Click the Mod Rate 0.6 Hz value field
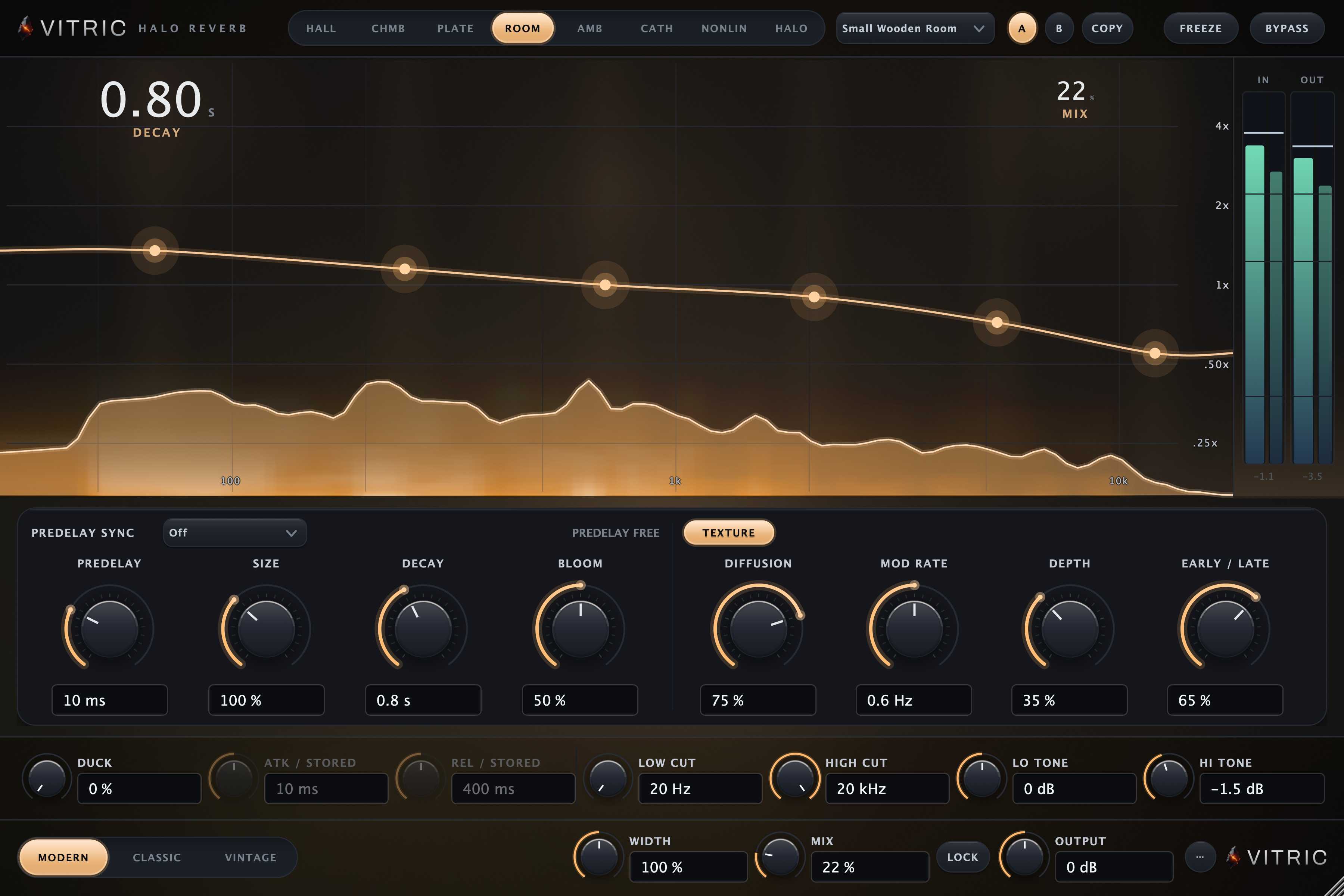The image size is (1344, 896). tap(914, 700)
